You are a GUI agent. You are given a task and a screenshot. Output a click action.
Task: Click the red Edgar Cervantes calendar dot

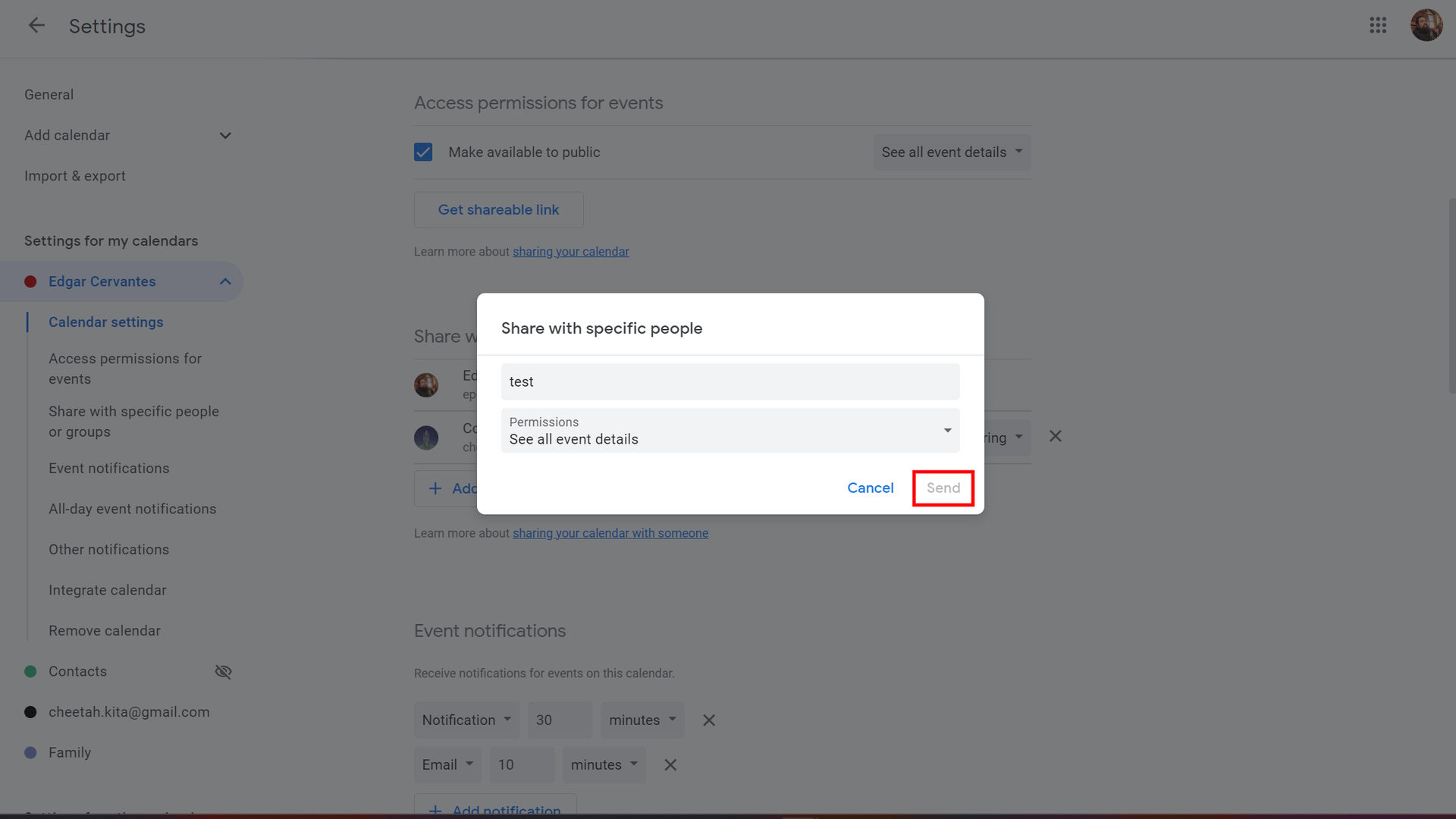point(30,282)
